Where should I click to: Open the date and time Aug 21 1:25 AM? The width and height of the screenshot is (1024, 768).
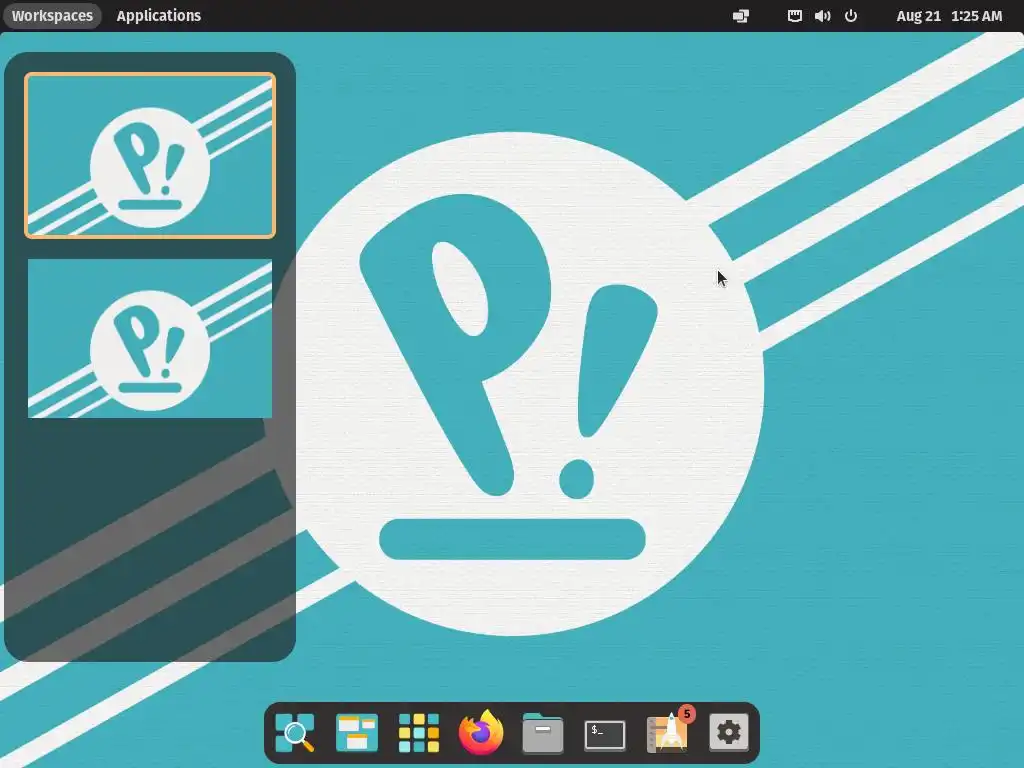(949, 16)
